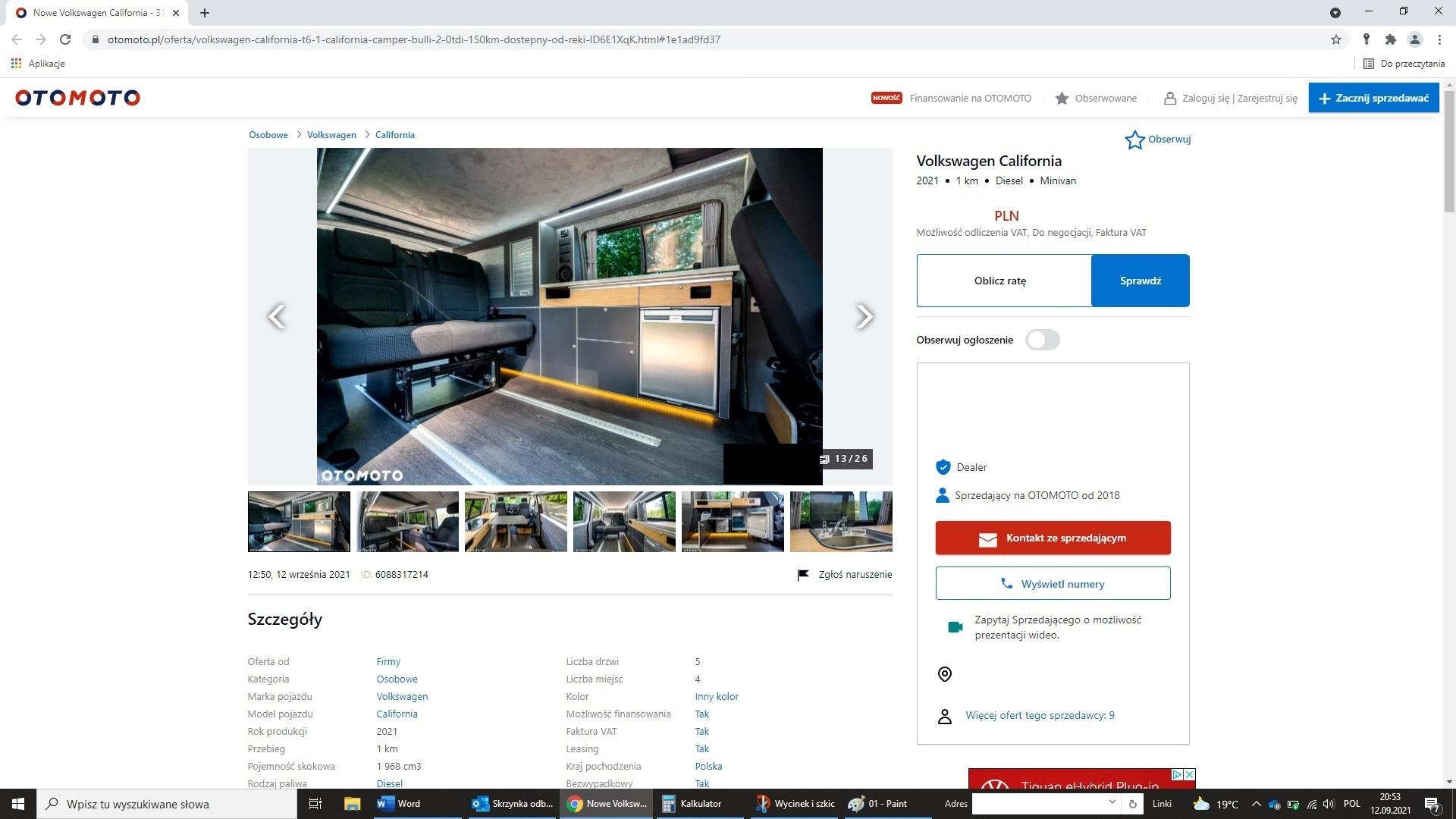Screen dimensions: 1456x819
Task: Toggle the Obserwuj ogłoszenie switch
Action: tap(1043, 340)
